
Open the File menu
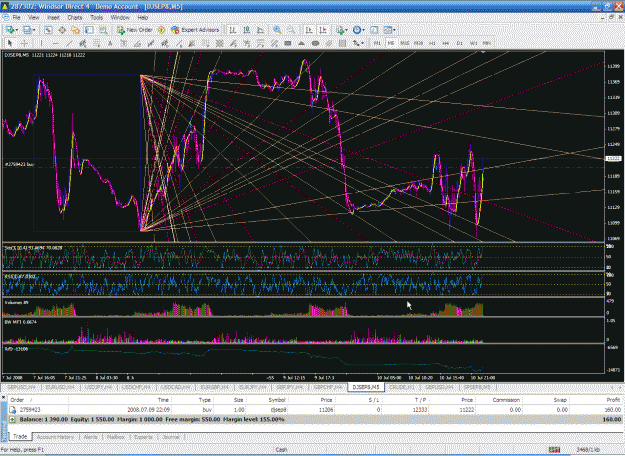pyautogui.click(x=16, y=18)
